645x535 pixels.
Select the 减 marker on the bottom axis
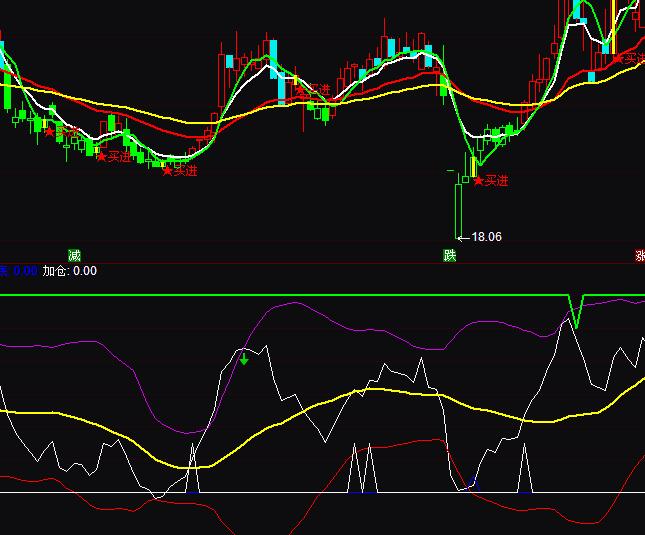[74, 255]
